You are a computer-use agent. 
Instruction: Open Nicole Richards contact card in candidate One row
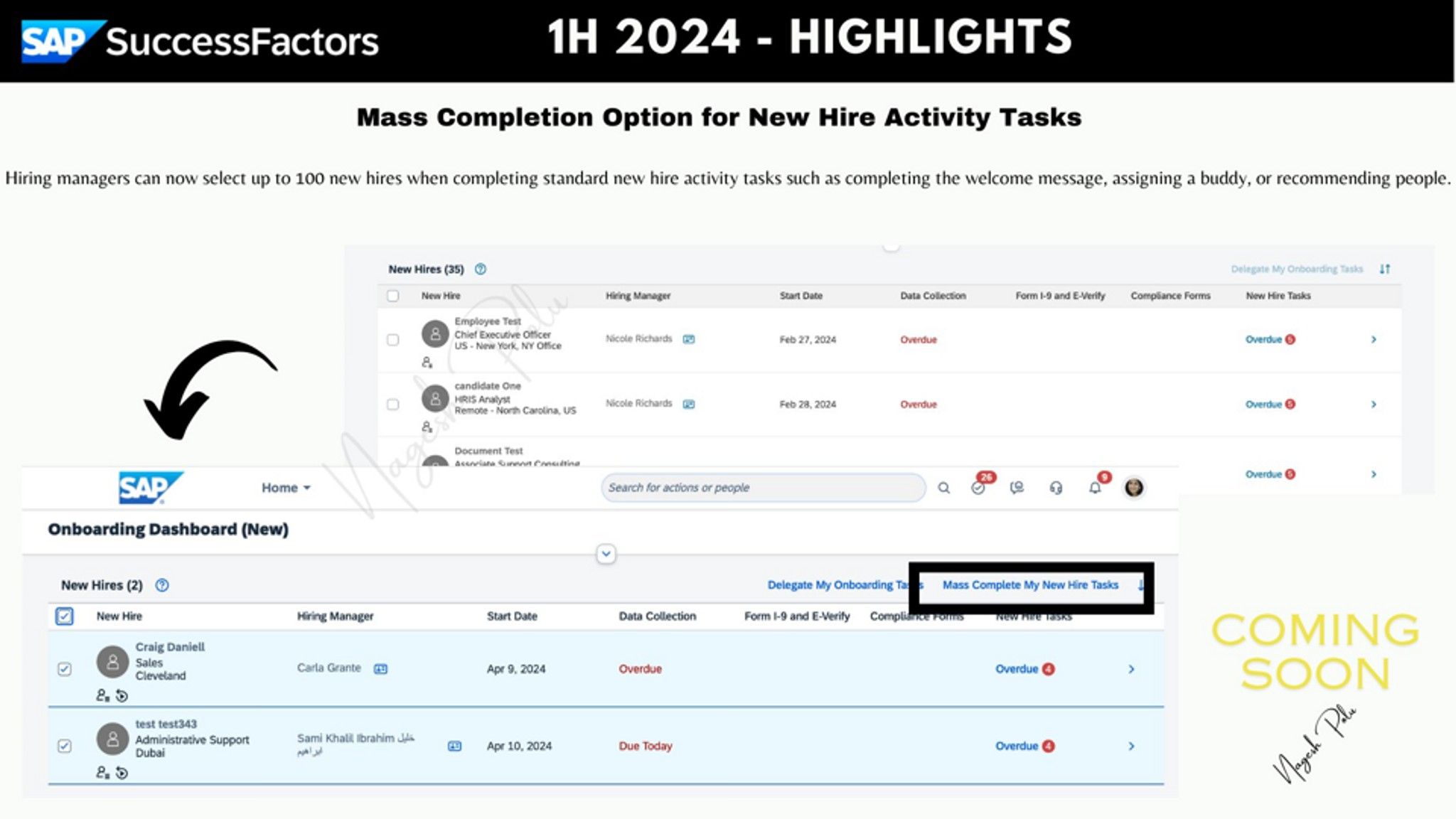(x=689, y=404)
